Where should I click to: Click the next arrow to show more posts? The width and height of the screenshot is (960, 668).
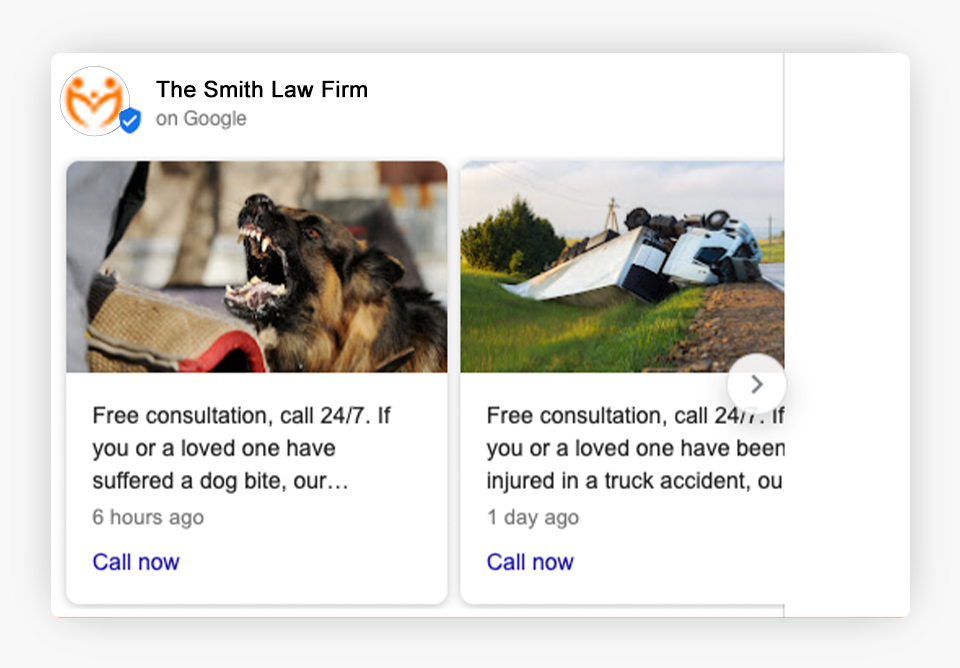pos(757,384)
